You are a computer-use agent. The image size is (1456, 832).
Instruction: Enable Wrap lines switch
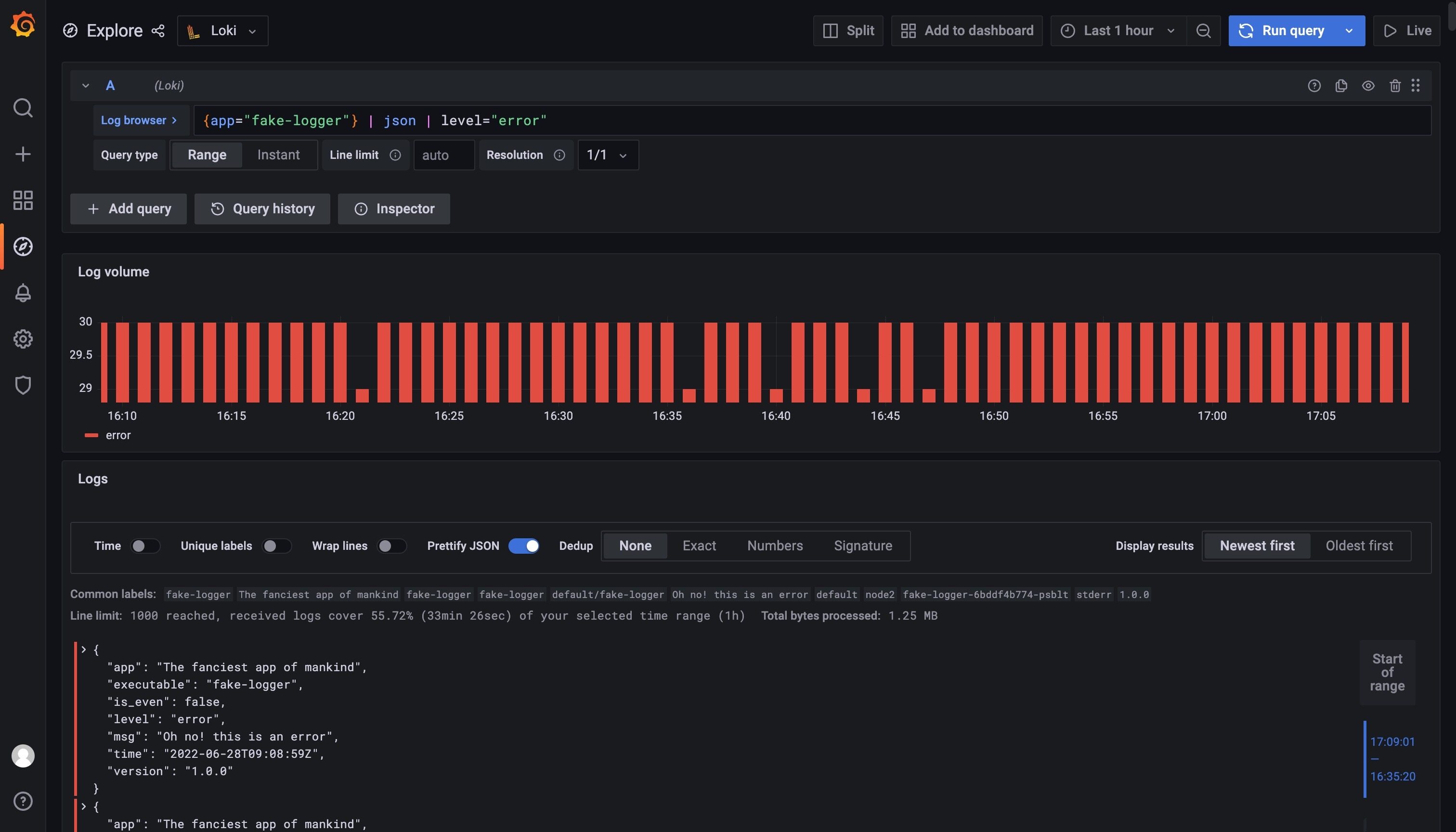(392, 546)
